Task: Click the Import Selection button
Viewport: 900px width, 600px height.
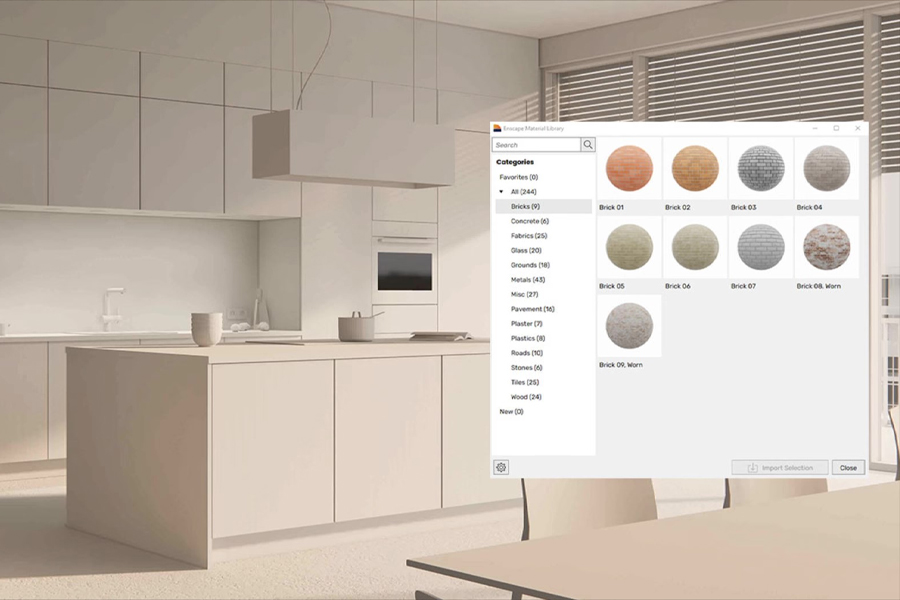Action: (x=780, y=467)
